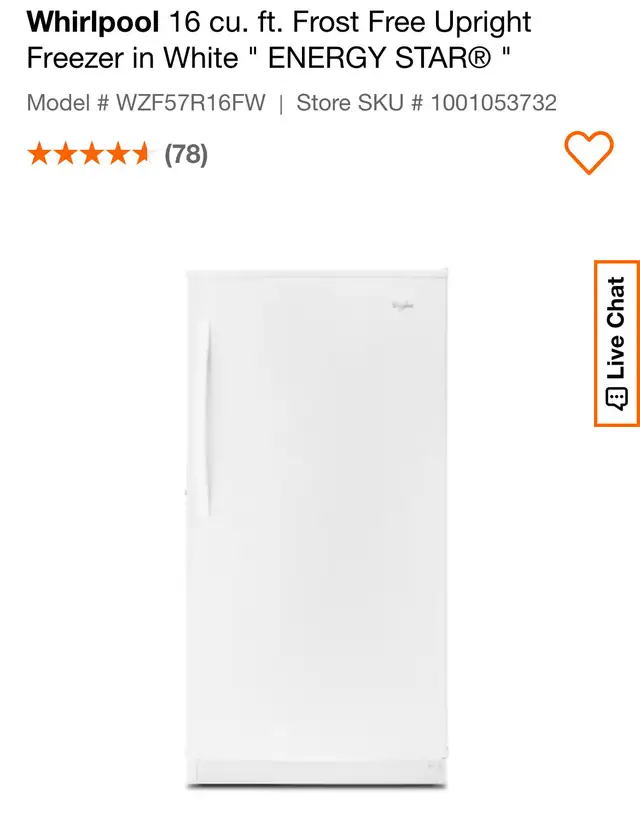Click 'Freezer in White' title text
The image size is (640, 814).
[132, 58]
